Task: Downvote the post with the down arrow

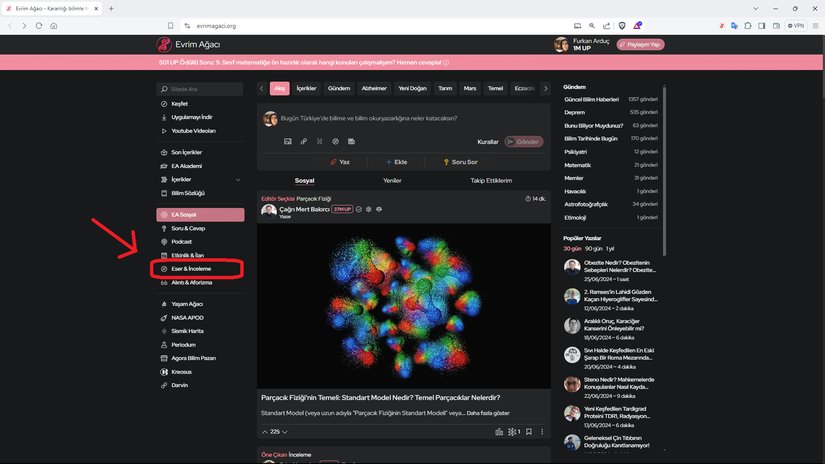Action: [285, 432]
